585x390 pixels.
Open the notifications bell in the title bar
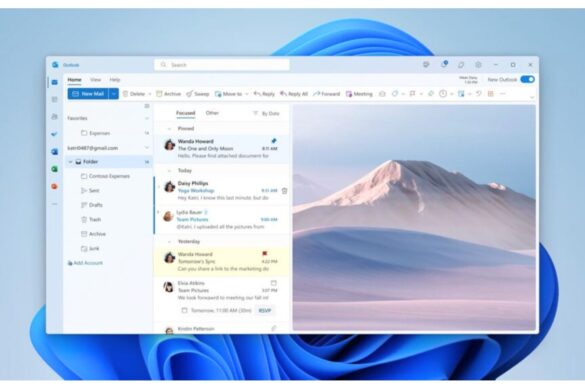(444, 65)
